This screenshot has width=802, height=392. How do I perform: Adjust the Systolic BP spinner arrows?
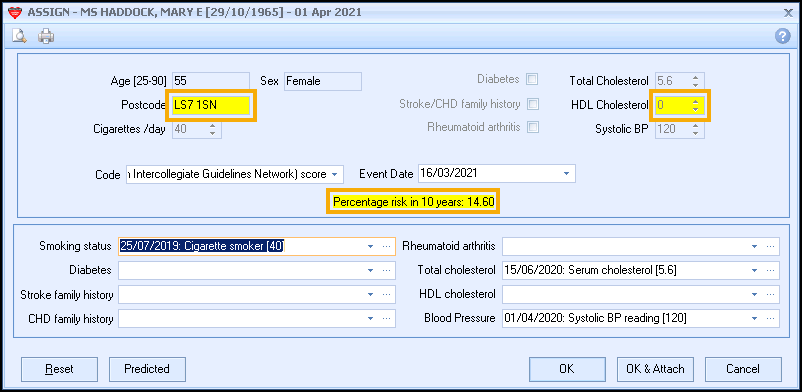tap(695, 129)
